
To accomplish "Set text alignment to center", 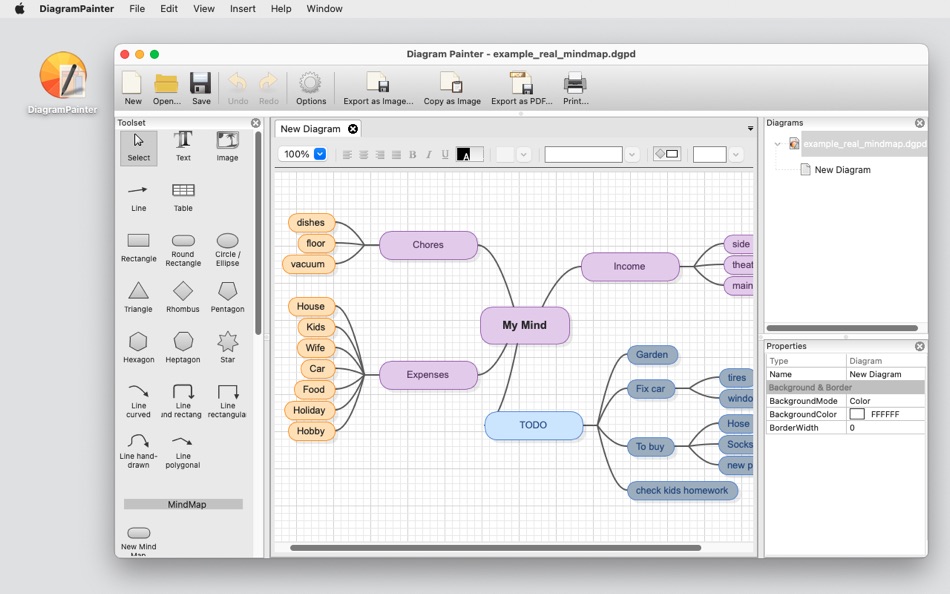I will pos(364,155).
